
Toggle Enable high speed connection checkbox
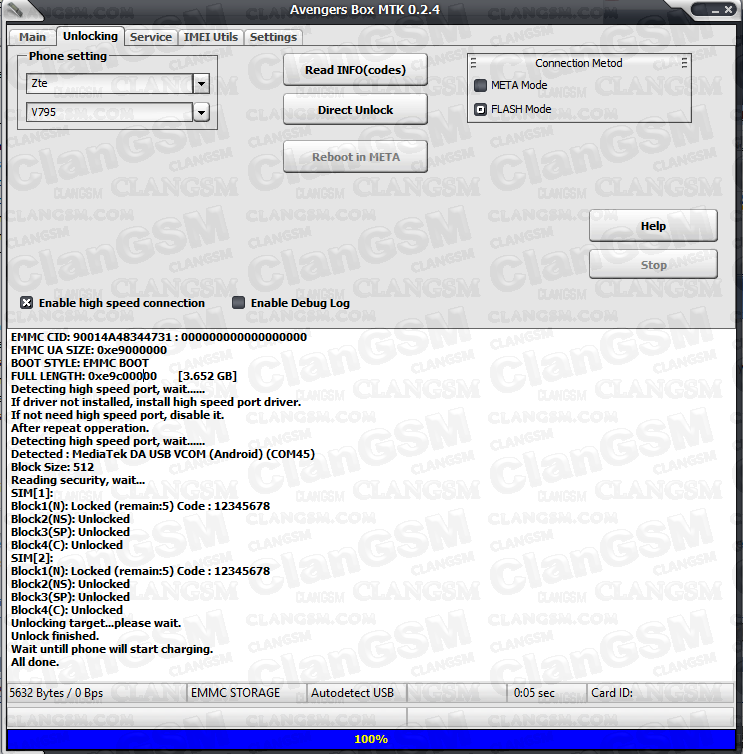point(26,302)
